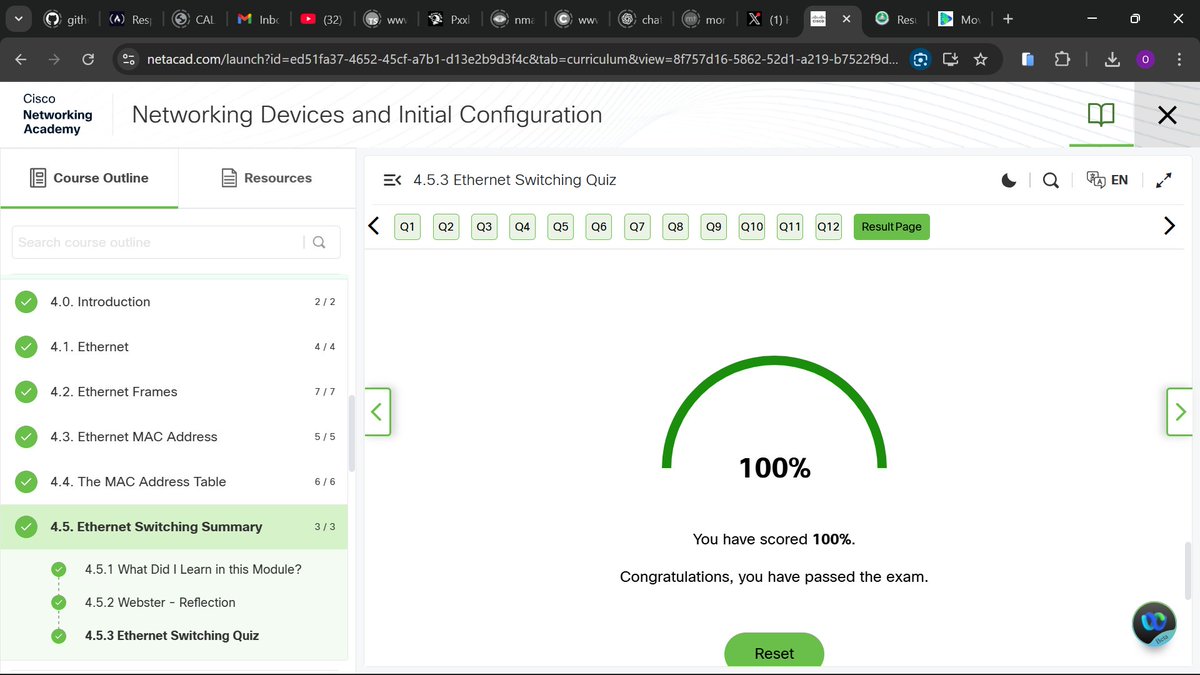Switch to the GitHub browser tab
Image resolution: width=1200 pixels, height=675 pixels.
coord(68,19)
